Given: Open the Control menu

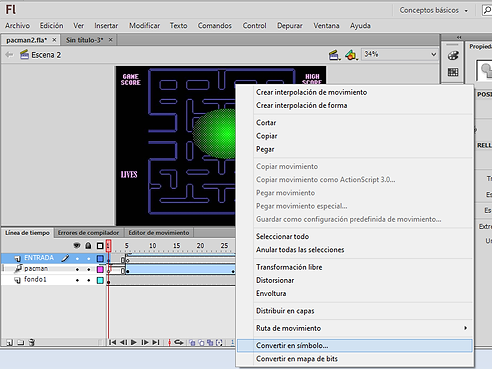Looking at the screenshot, I should tap(254, 26).
